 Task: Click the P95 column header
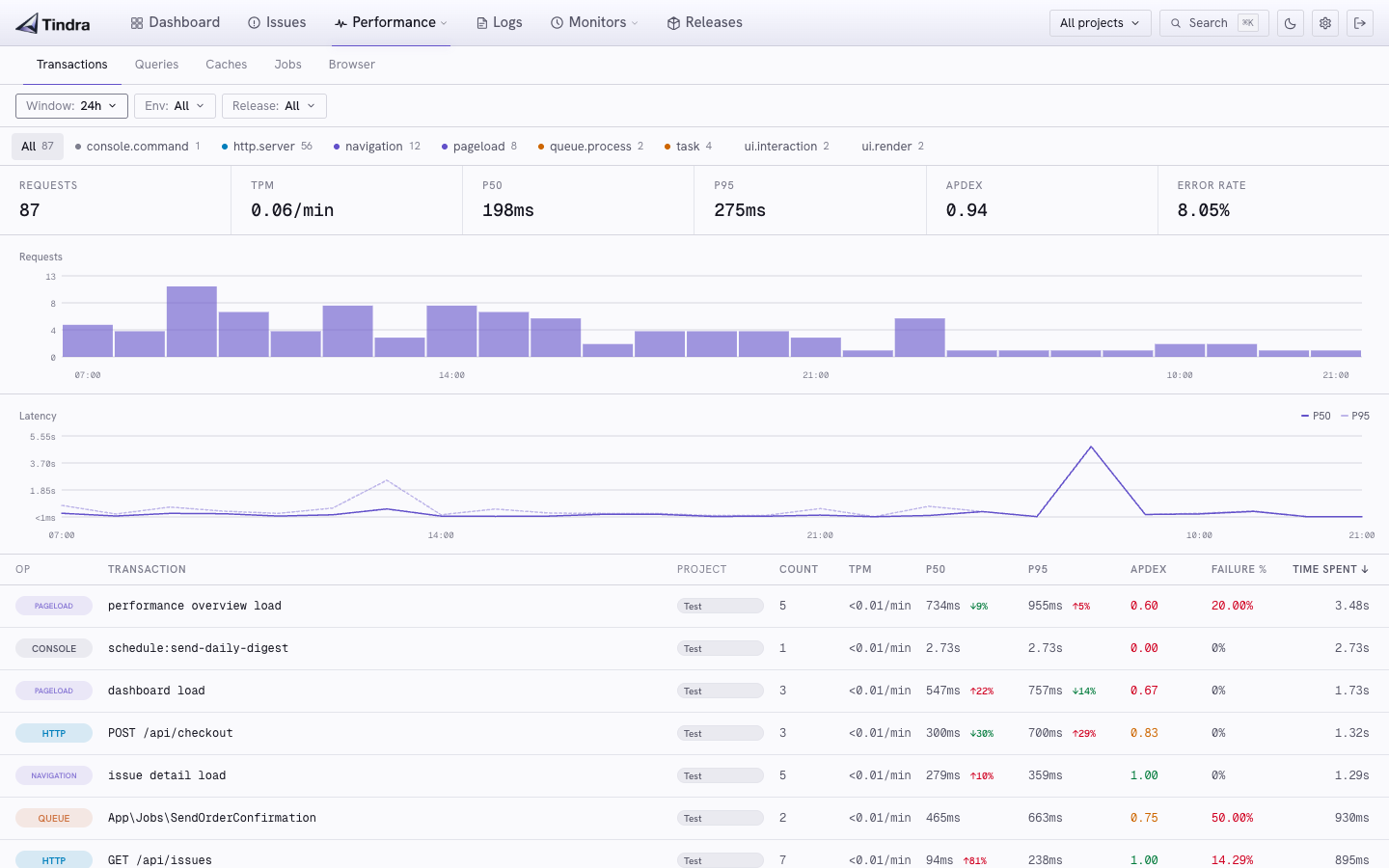1038,570
